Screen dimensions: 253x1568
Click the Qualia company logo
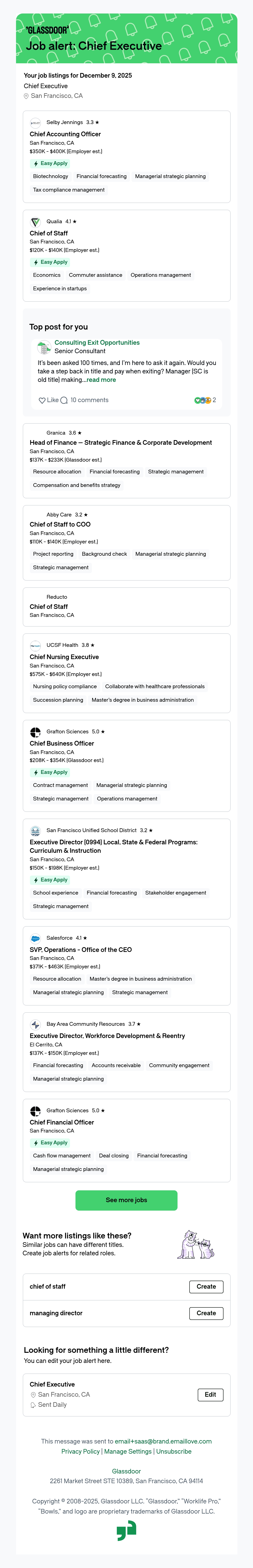(x=35, y=222)
